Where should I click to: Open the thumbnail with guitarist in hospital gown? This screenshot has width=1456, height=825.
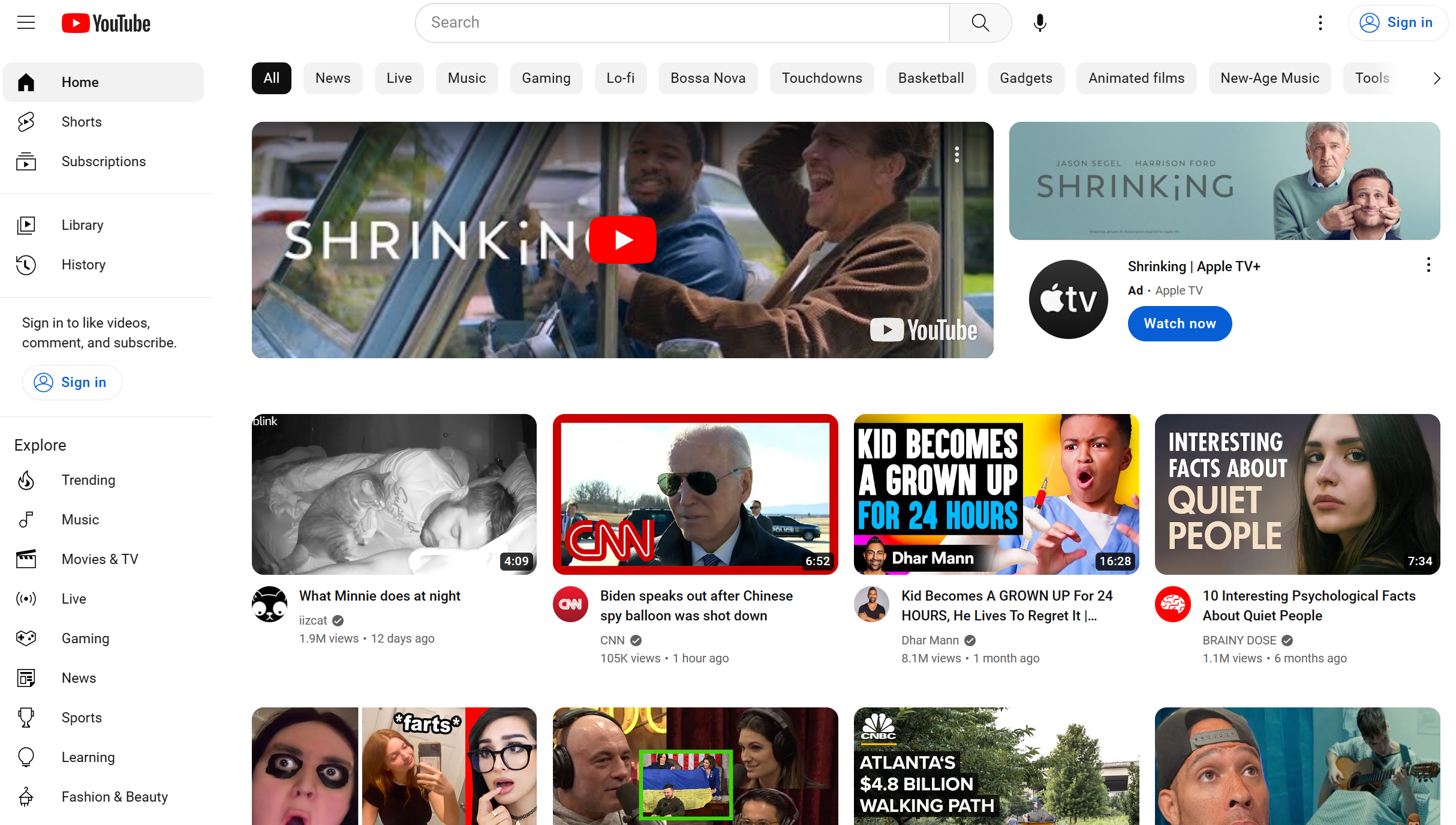click(1297, 766)
